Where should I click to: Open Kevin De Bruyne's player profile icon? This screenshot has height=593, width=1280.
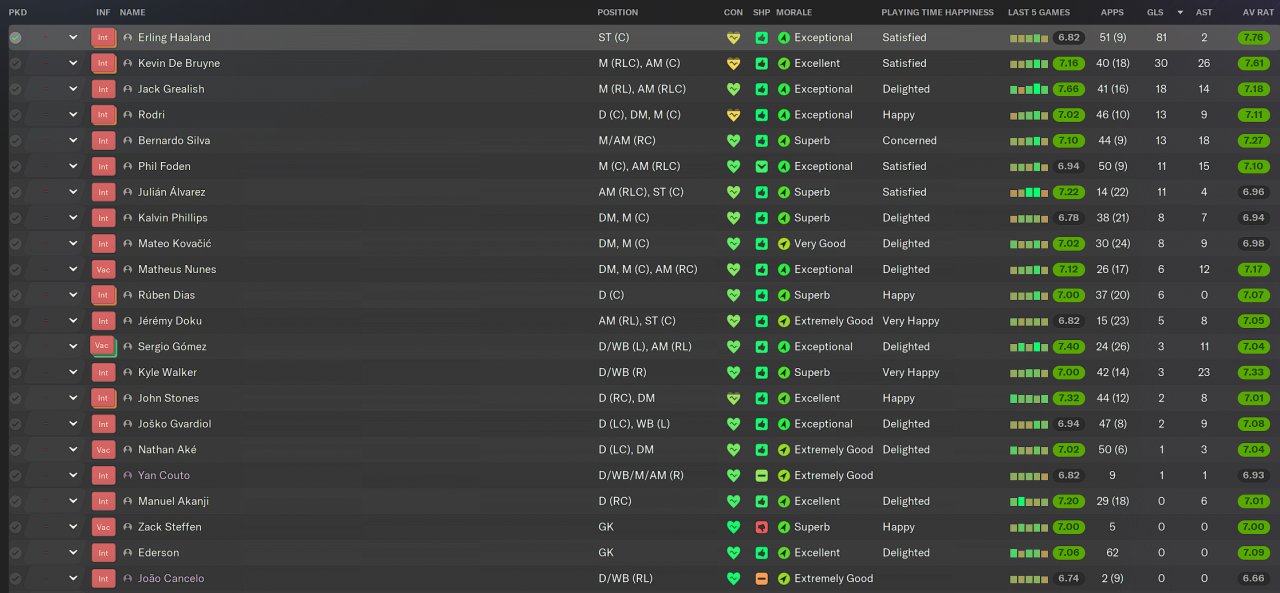[x=128, y=63]
